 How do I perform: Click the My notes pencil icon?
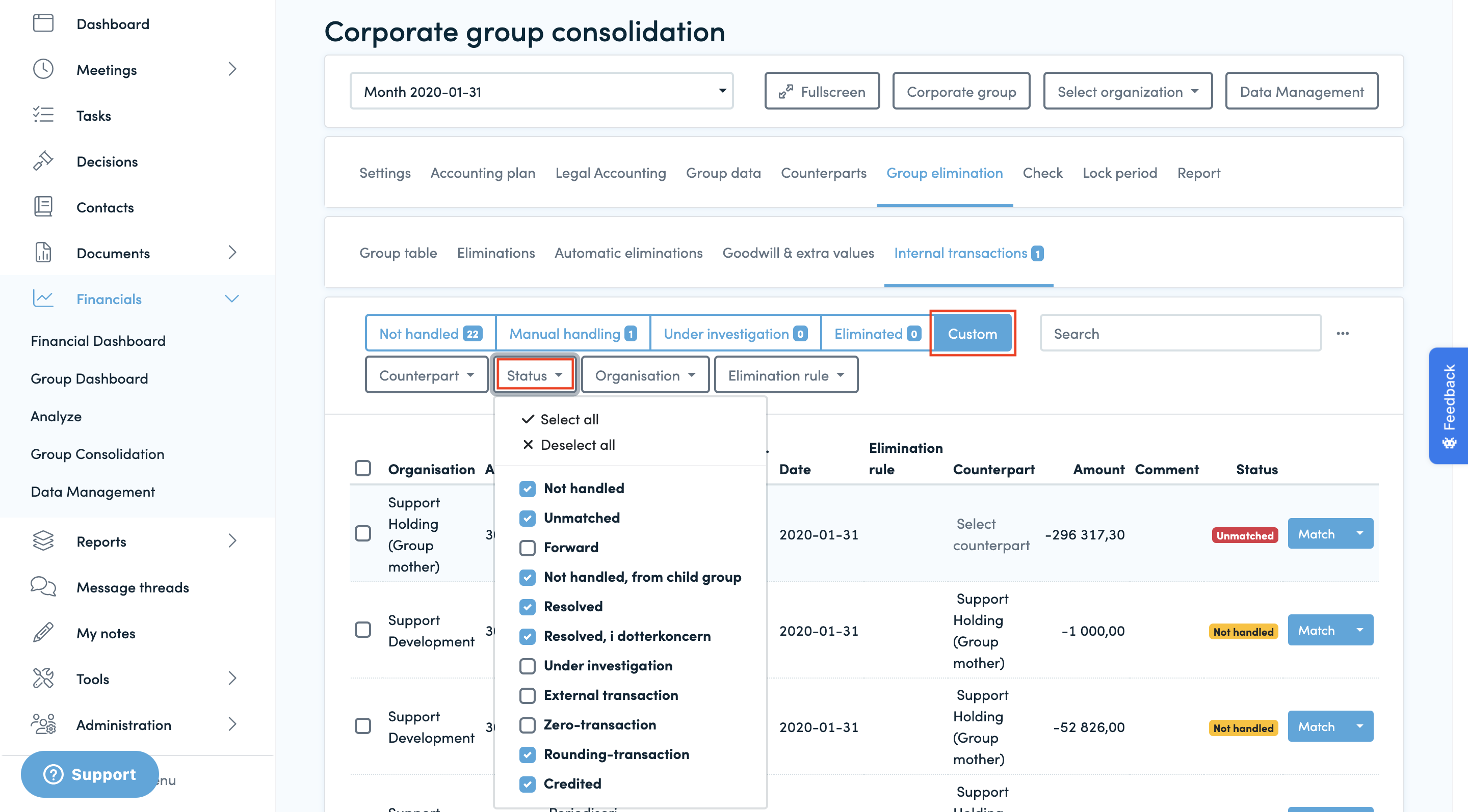coord(43,633)
